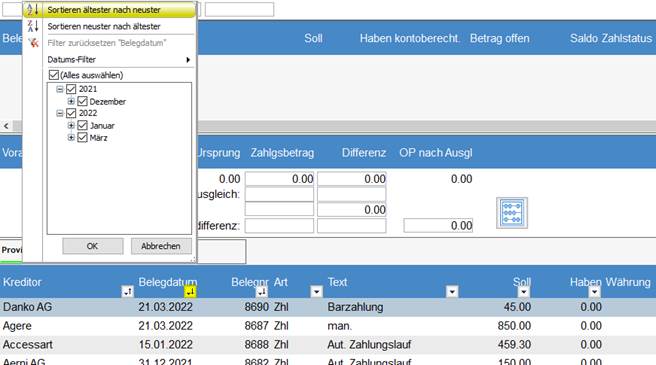
Task: Expand the Dezember tree node
Action: [71, 101]
